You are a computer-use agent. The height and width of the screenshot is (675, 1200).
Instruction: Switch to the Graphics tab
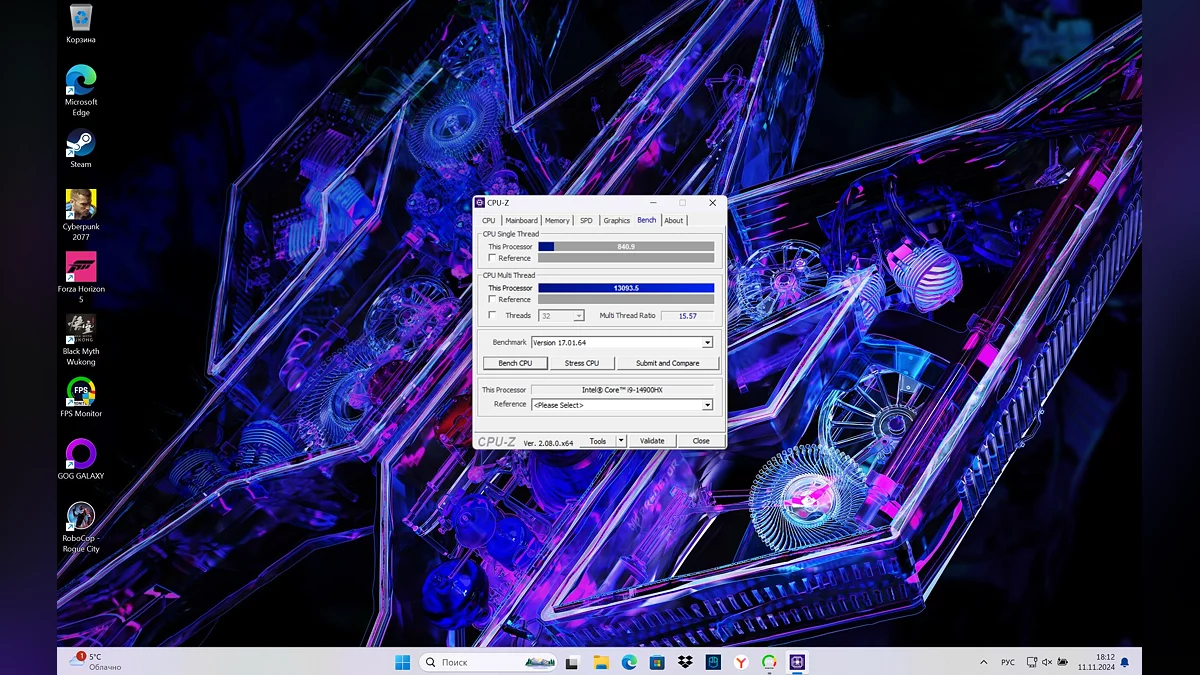click(616, 220)
